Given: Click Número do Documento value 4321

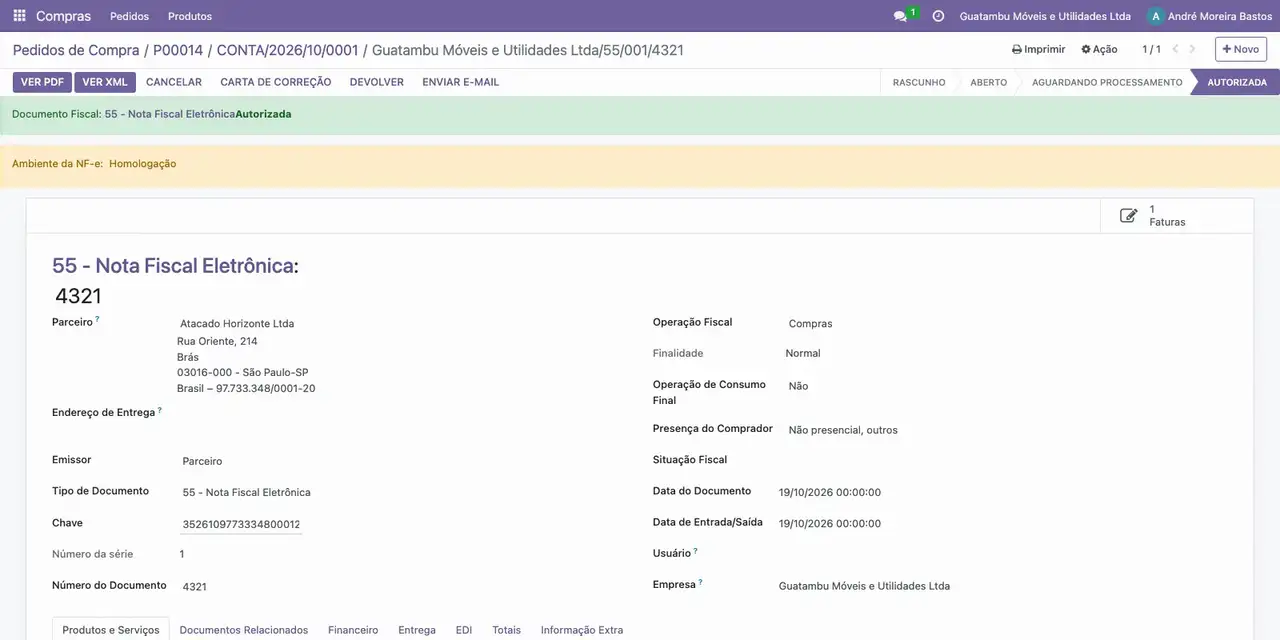Looking at the screenshot, I should pos(195,586).
